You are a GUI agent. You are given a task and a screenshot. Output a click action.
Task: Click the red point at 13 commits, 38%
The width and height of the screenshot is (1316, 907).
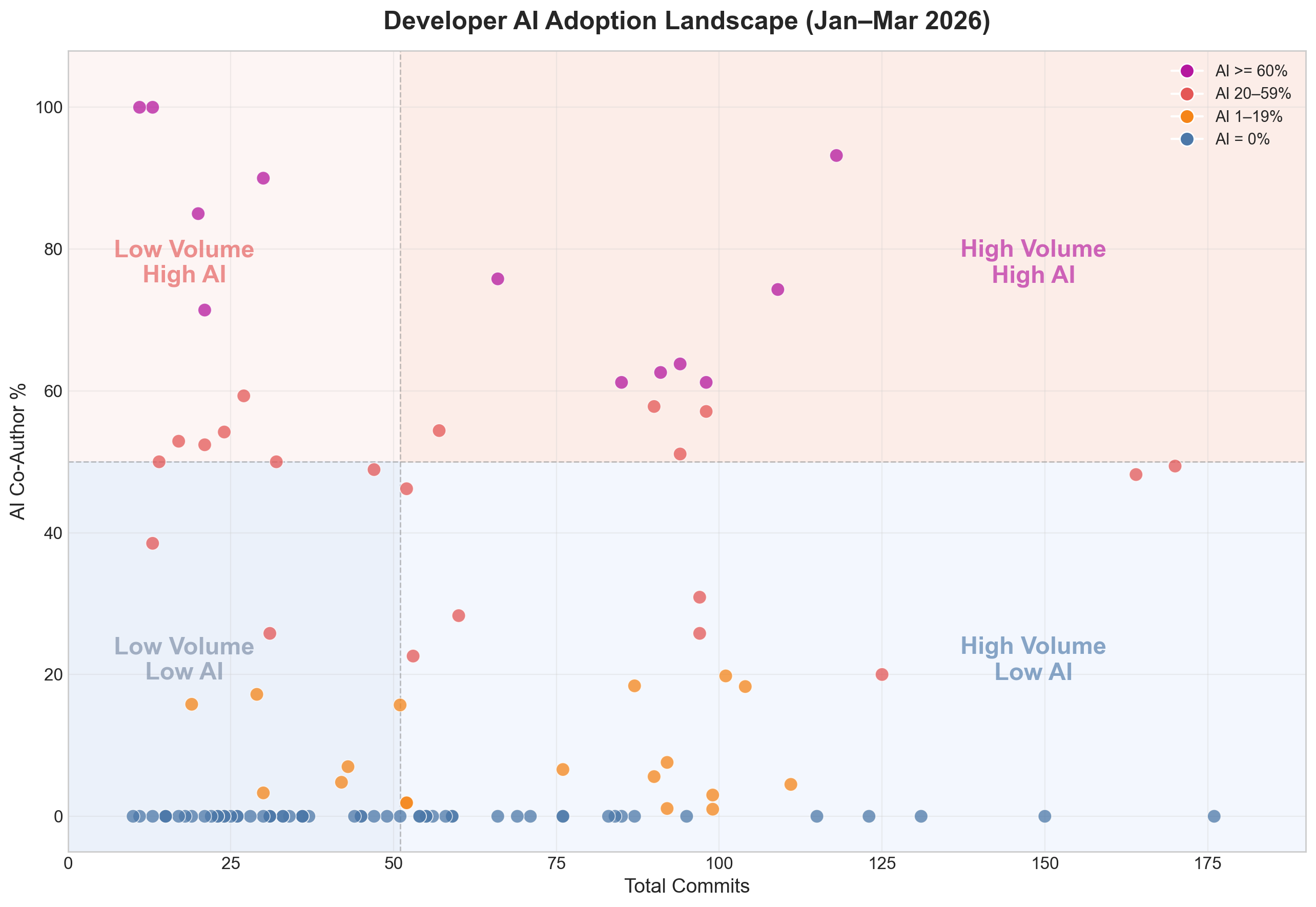[x=152, y=543]
